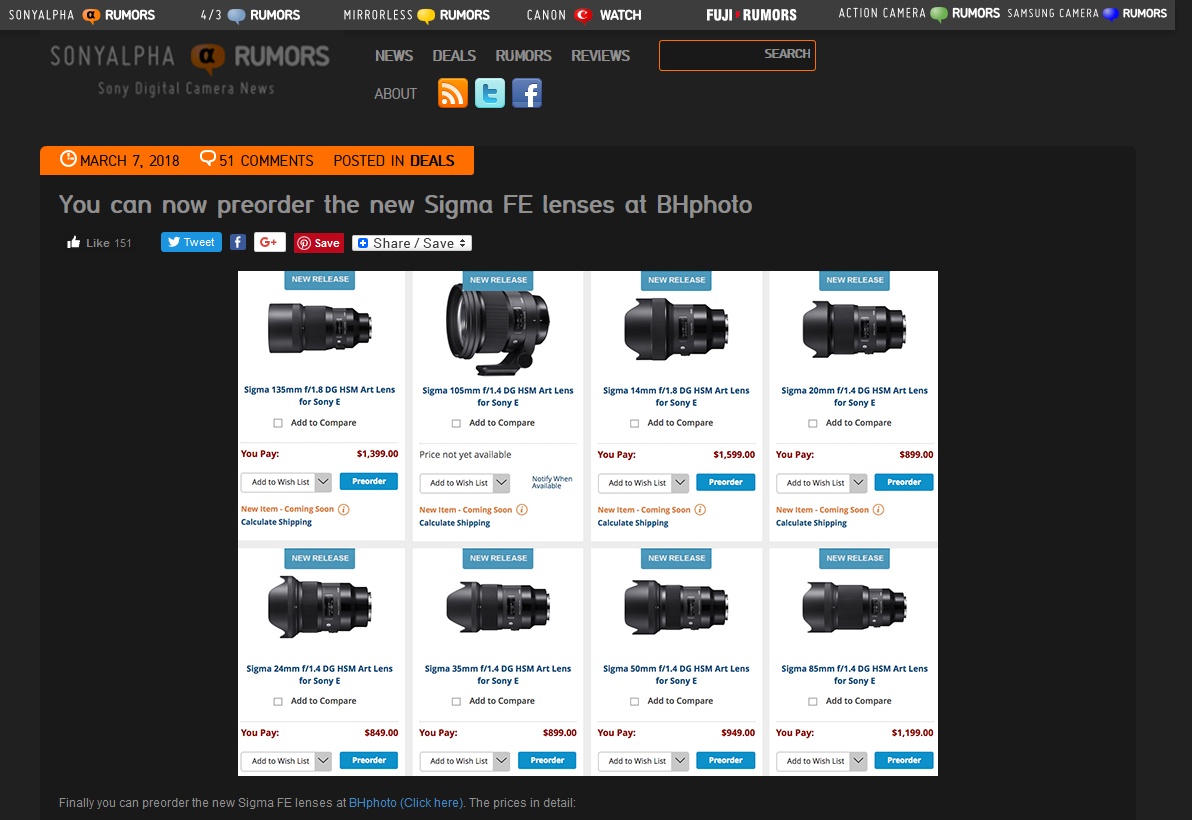This screenshot has height=820, width=1192.
Task: Share post on Google Plus
Action: point(269,242)
